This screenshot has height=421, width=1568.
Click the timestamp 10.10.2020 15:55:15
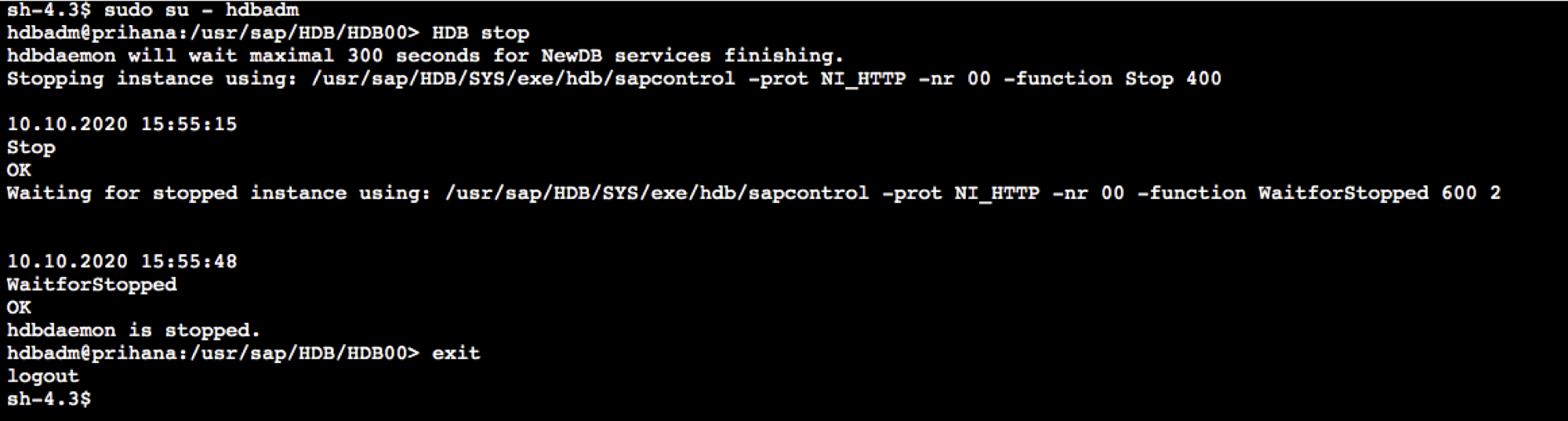pos(122,124)
